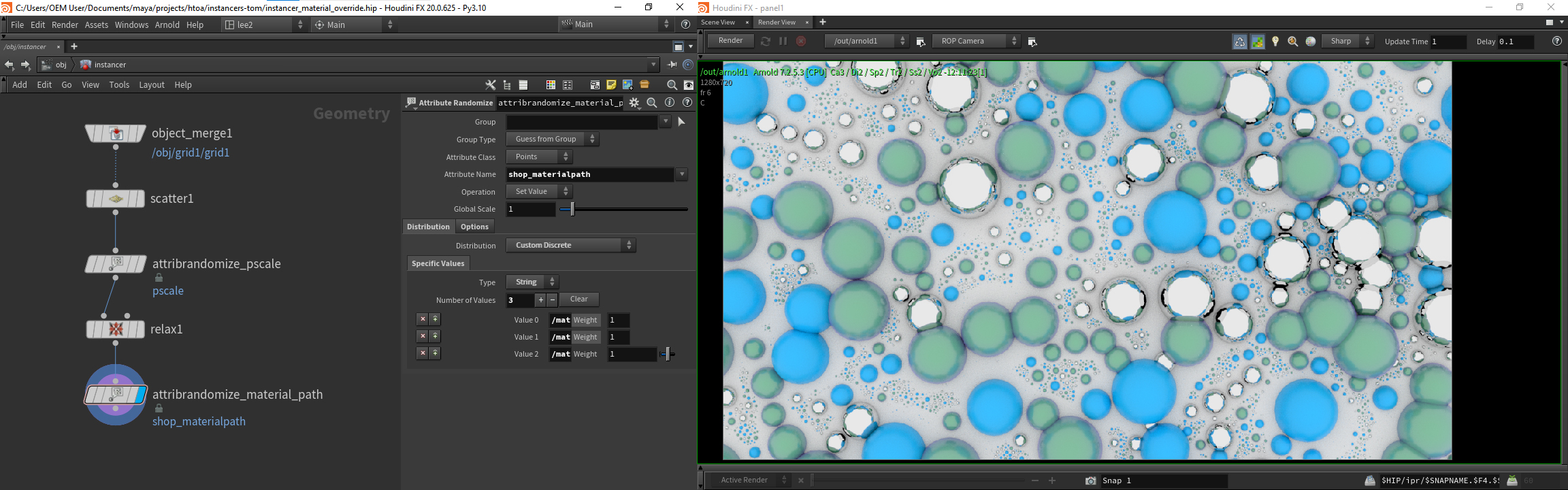
Task: Click the Clear button for values
Action: 578,299
